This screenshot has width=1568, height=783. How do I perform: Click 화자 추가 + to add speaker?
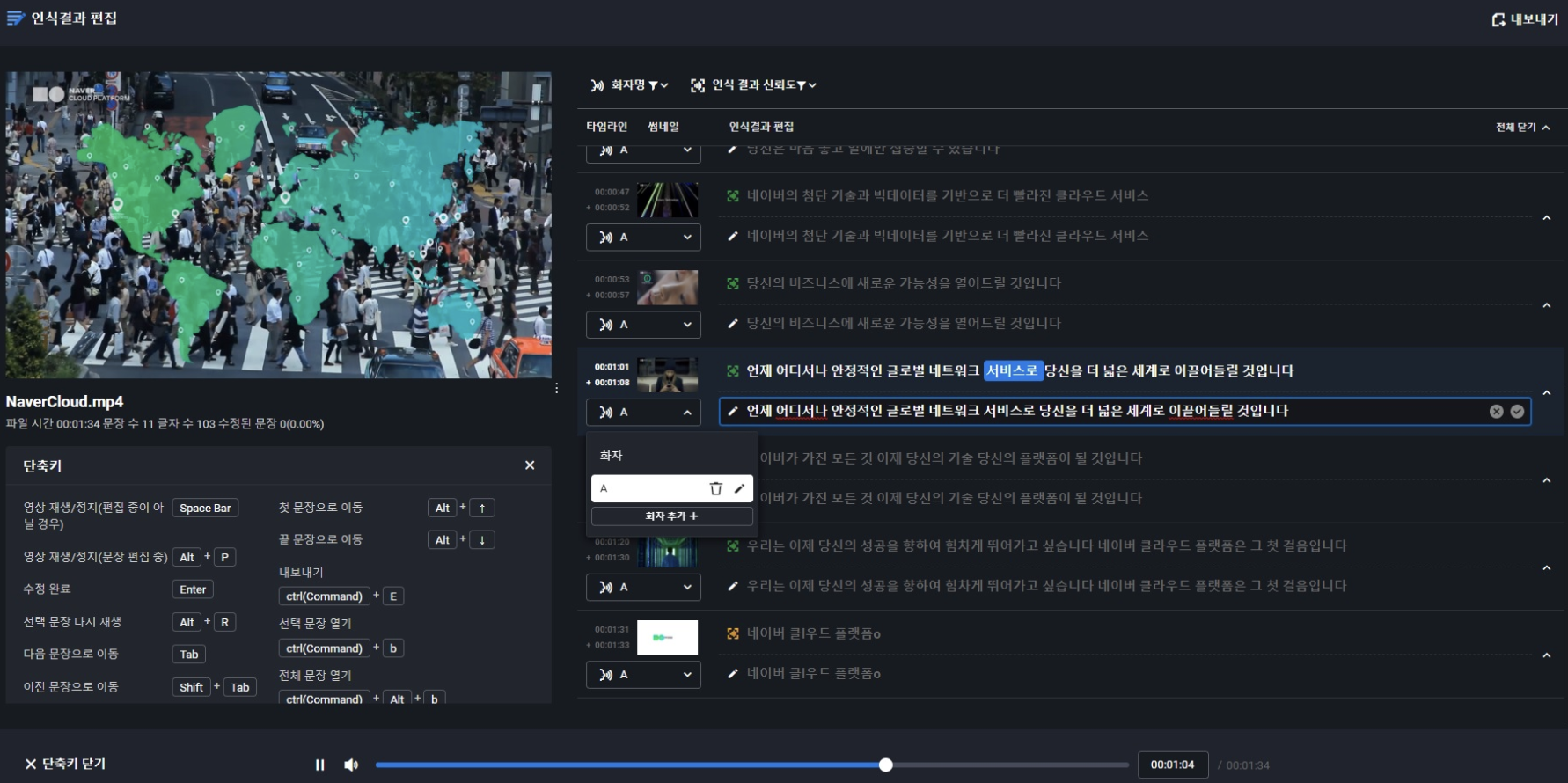(x=672, y=516)
